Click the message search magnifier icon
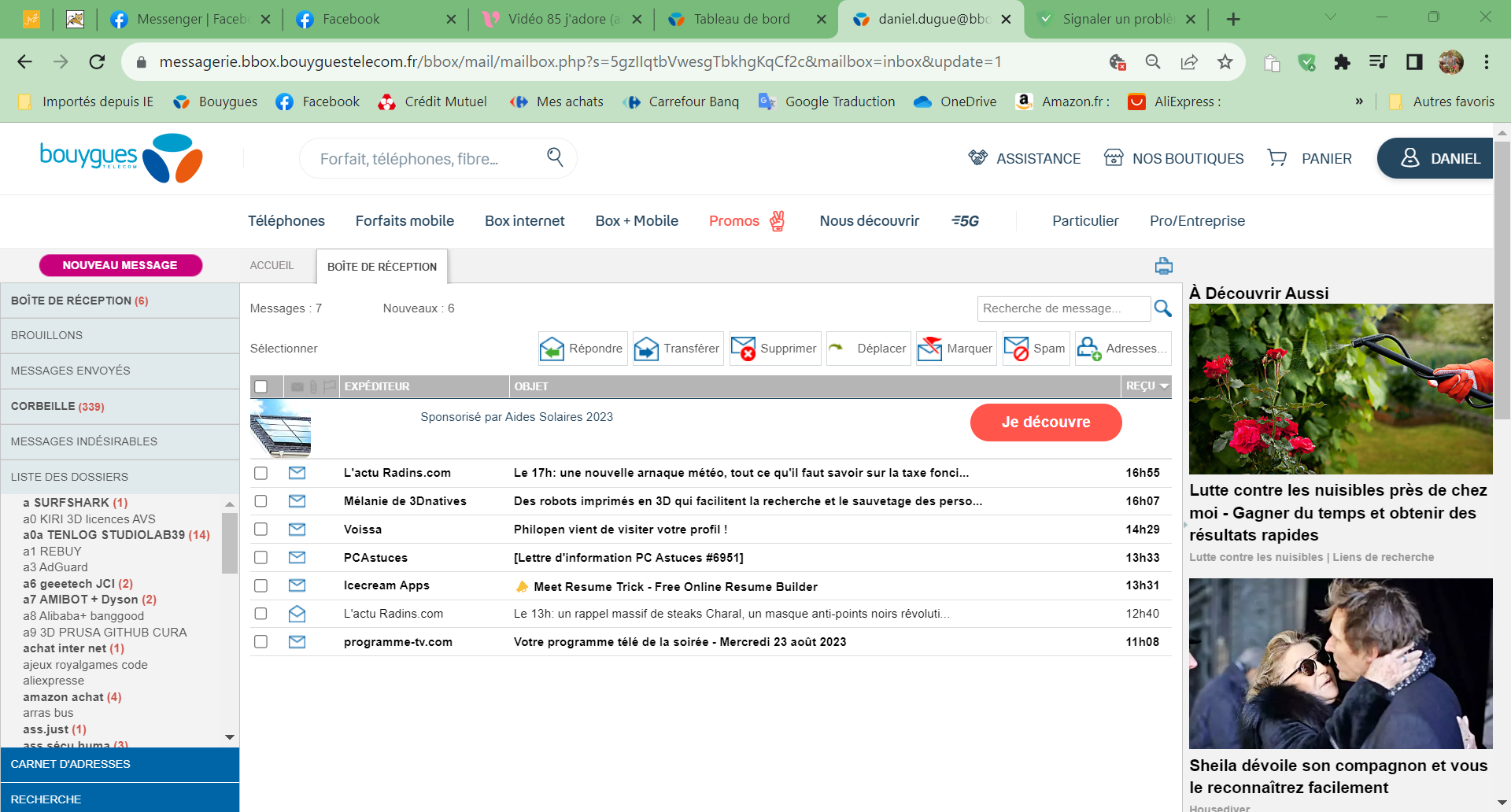The height and width of the screenshot is (812, 1511). (x=1163, y=308)
